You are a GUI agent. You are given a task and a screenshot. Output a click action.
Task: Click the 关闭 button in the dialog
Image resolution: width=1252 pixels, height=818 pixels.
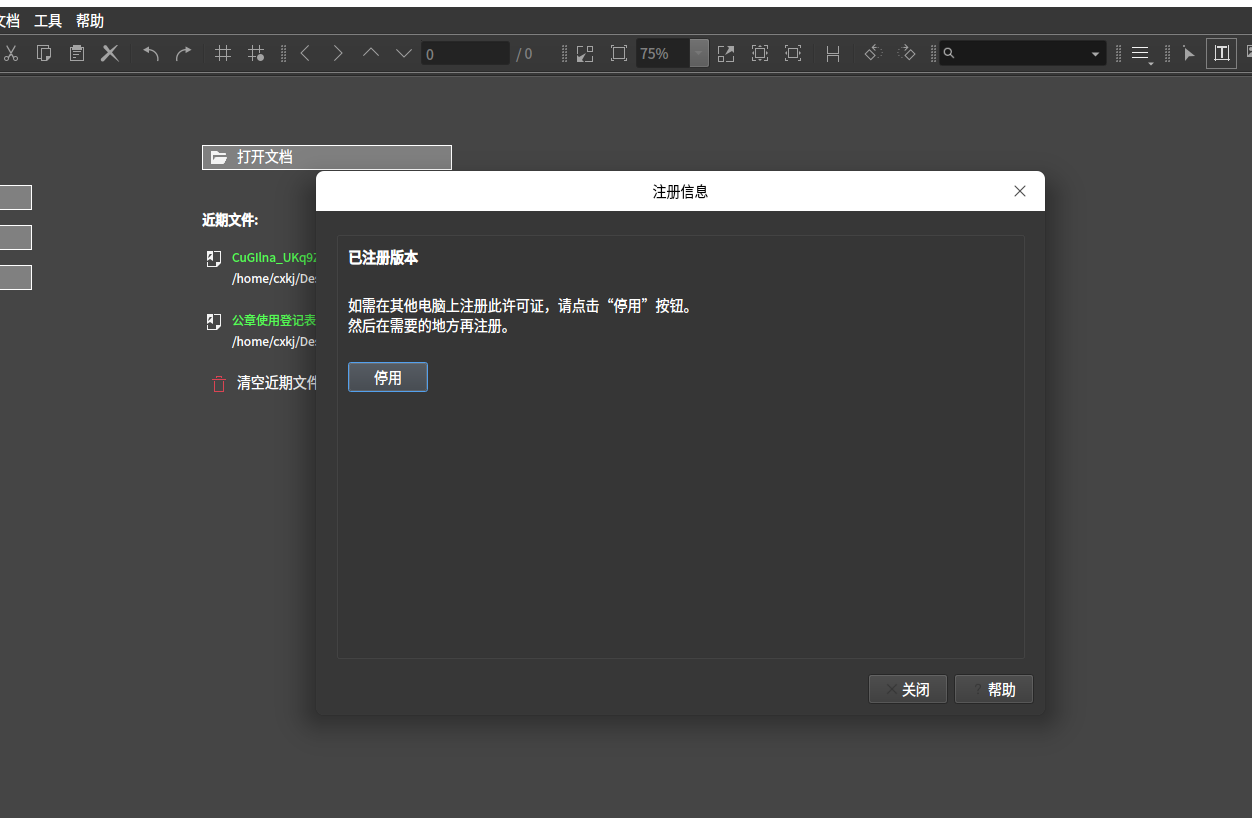coord(908,690)
